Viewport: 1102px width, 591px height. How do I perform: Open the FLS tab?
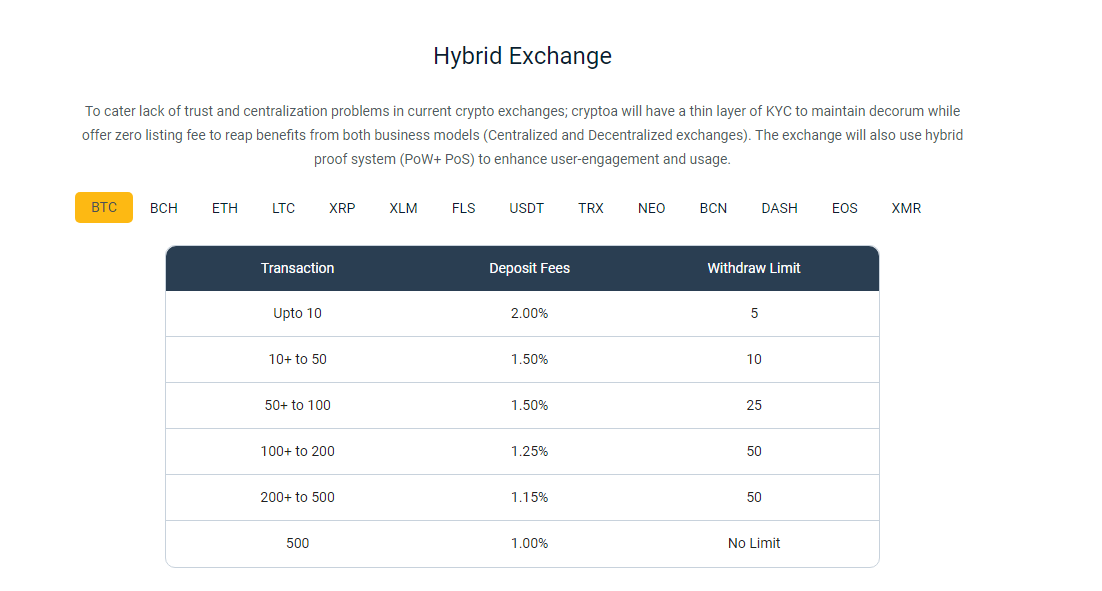463,208
